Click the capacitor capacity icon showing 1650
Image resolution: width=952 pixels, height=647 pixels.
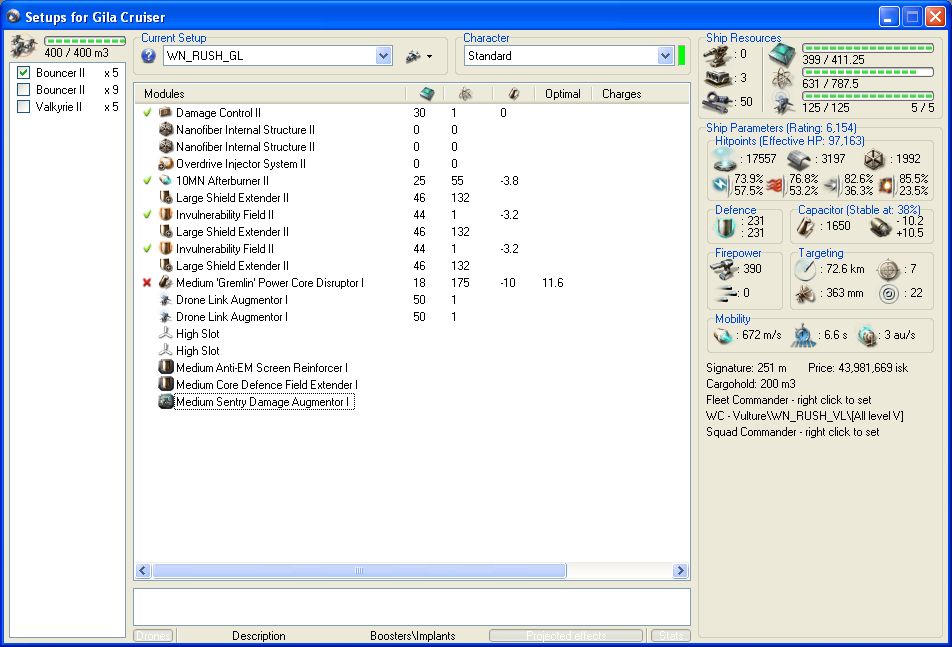[805, 226]
